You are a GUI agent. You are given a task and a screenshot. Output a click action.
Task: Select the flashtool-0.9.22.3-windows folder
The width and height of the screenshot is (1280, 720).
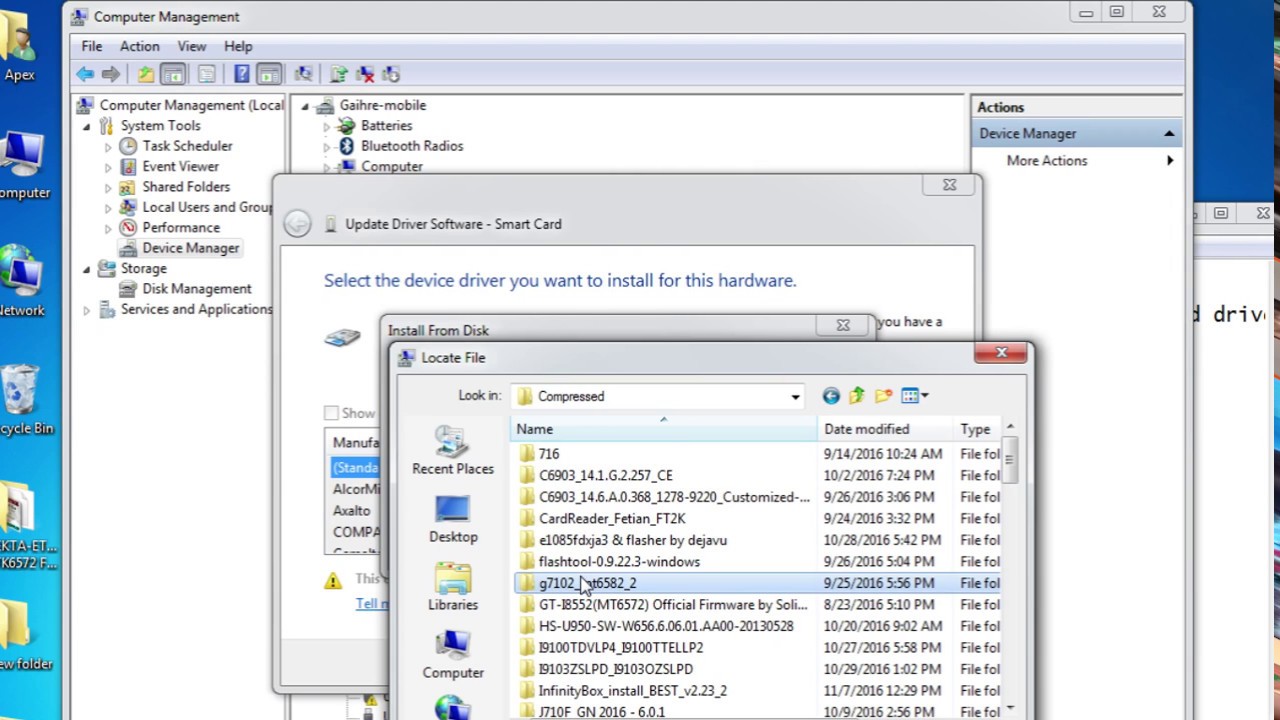click(619, 562)
